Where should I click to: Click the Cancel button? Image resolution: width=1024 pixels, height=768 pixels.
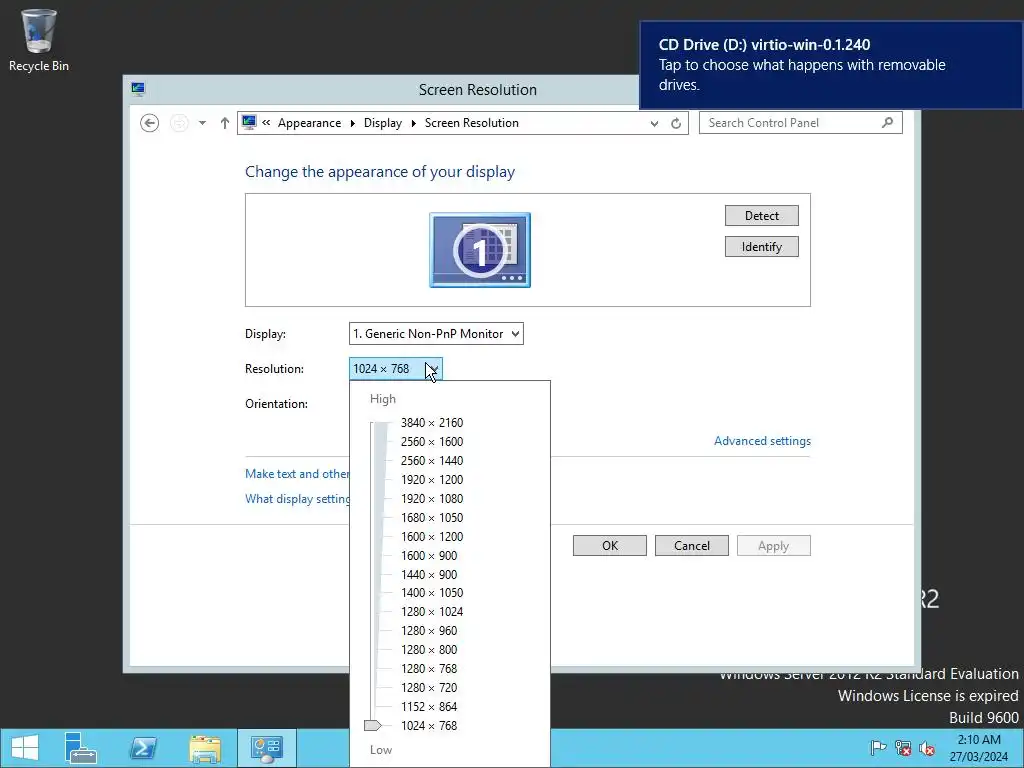692,546
